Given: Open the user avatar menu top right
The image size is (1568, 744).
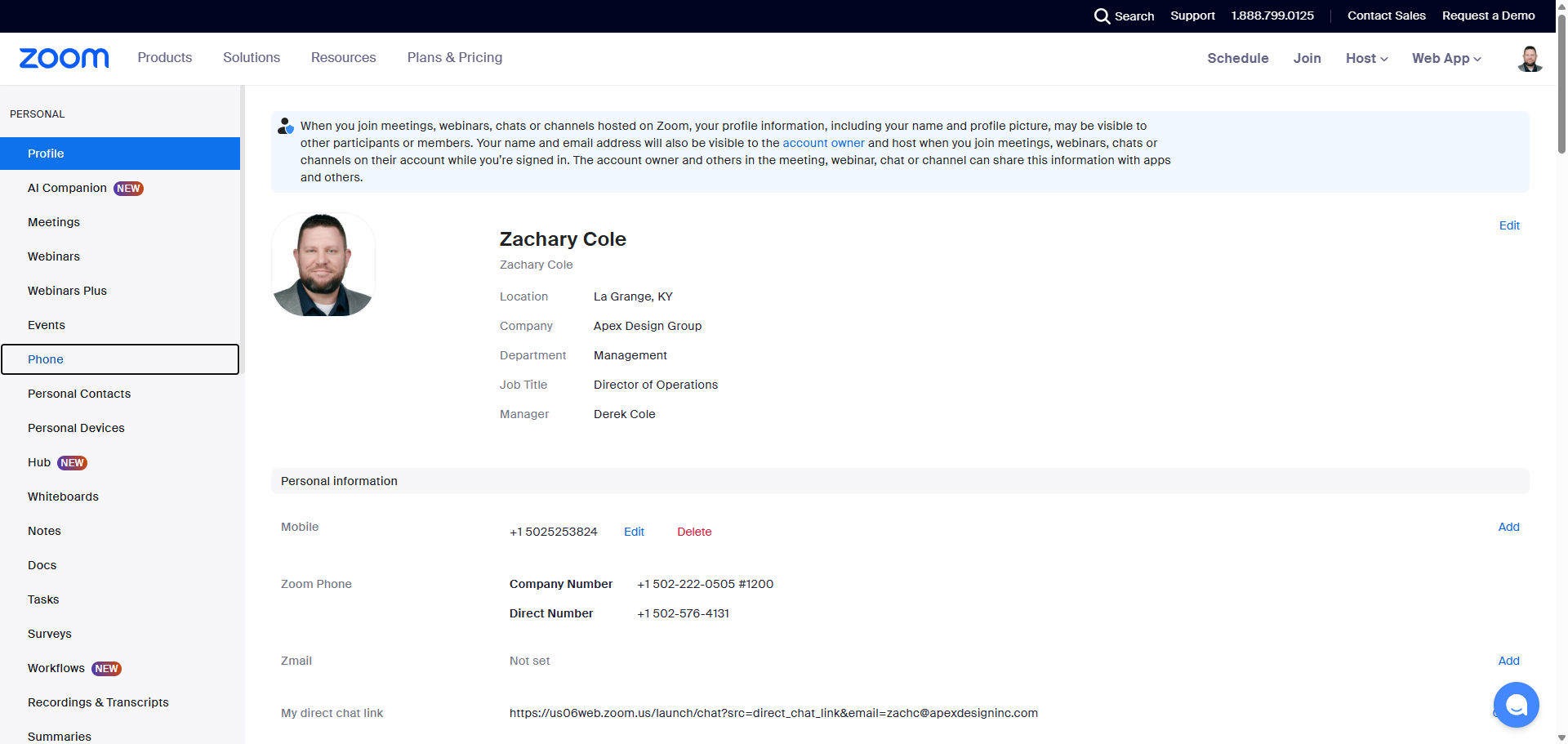Looking at the screenshot, I should [1529, 59].
